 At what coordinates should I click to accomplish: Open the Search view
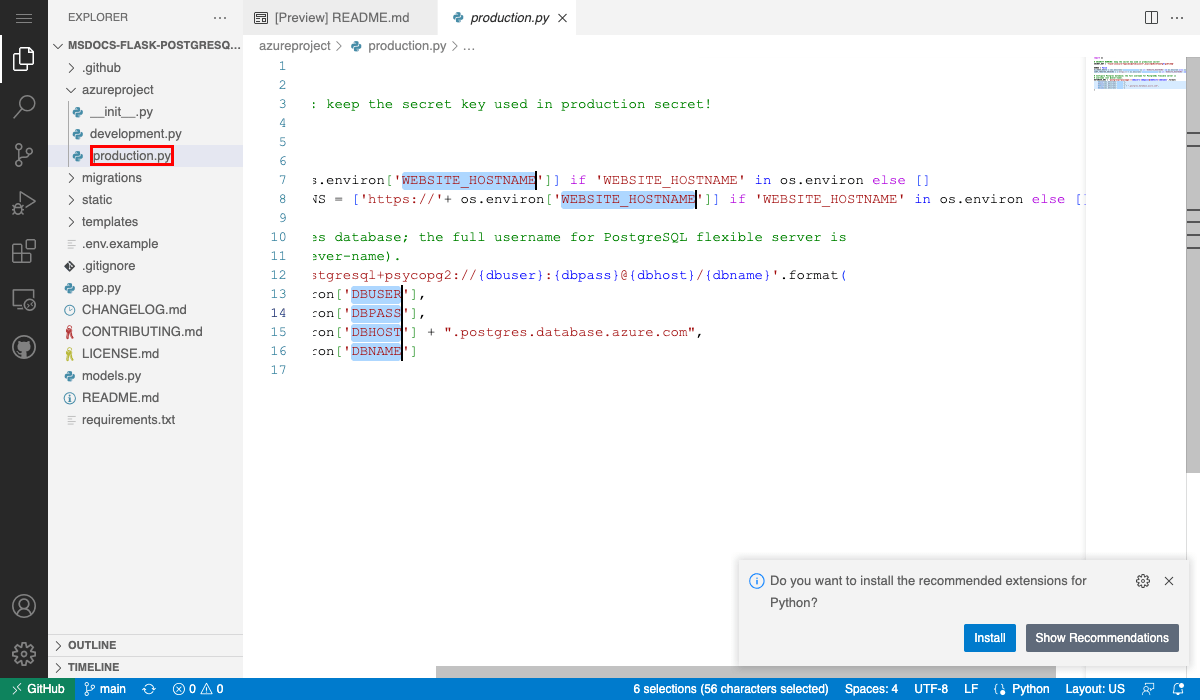24,106
